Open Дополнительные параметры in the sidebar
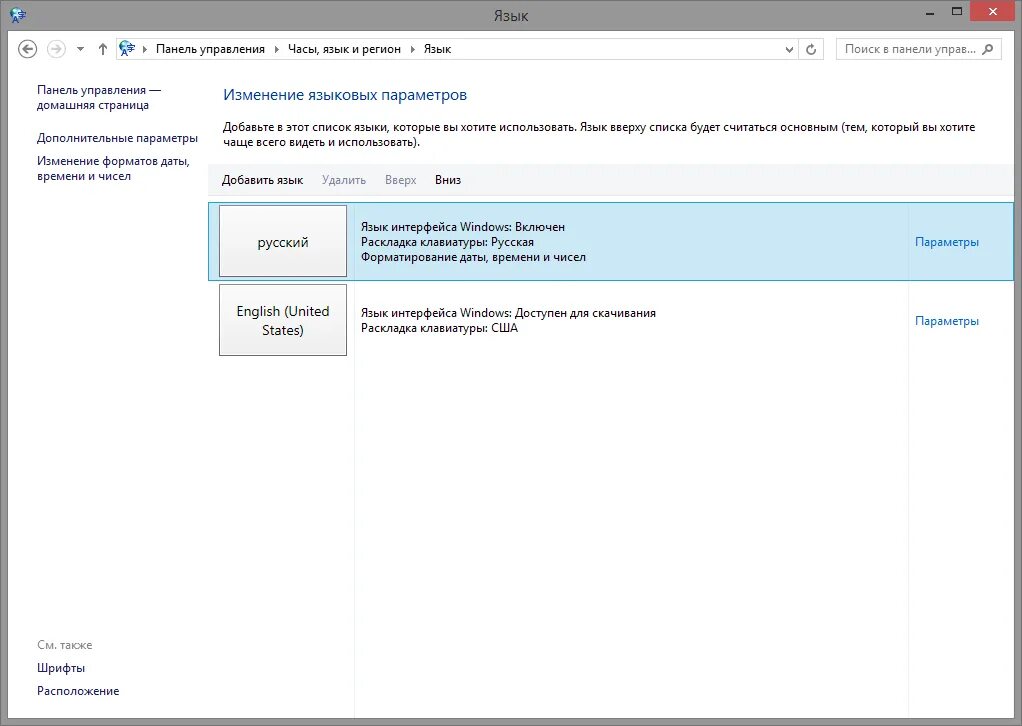Screen dimensions: 1022x726 [x=117, y=138]
